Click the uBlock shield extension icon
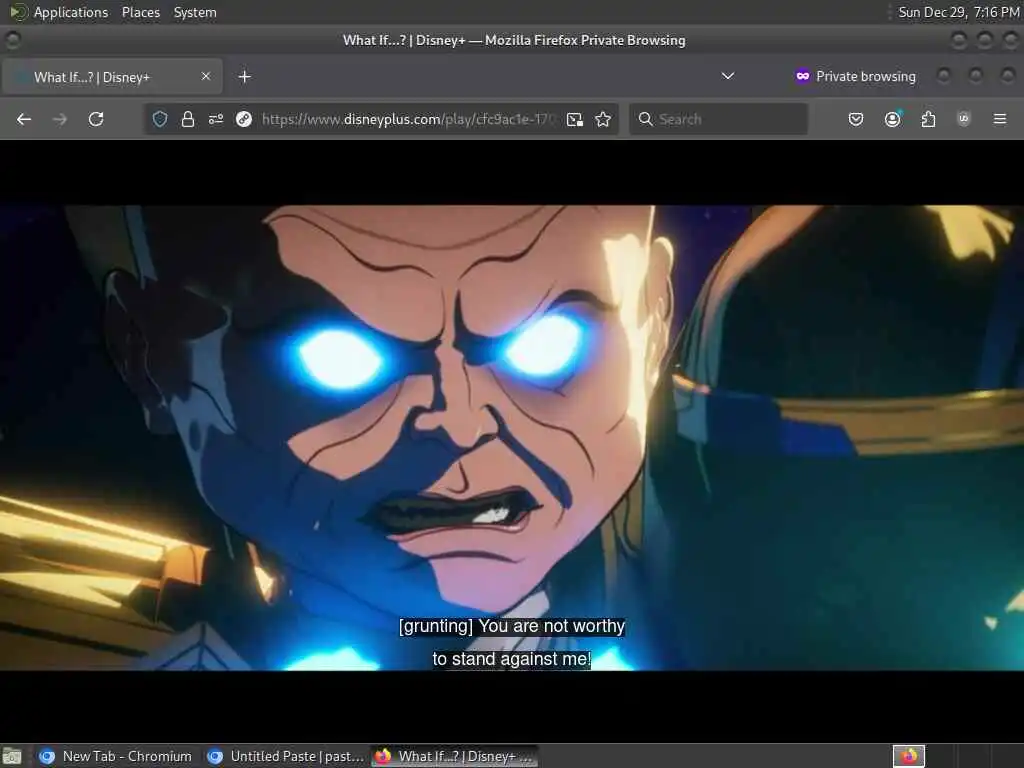 pyautogui.click(x=963, y=119)
